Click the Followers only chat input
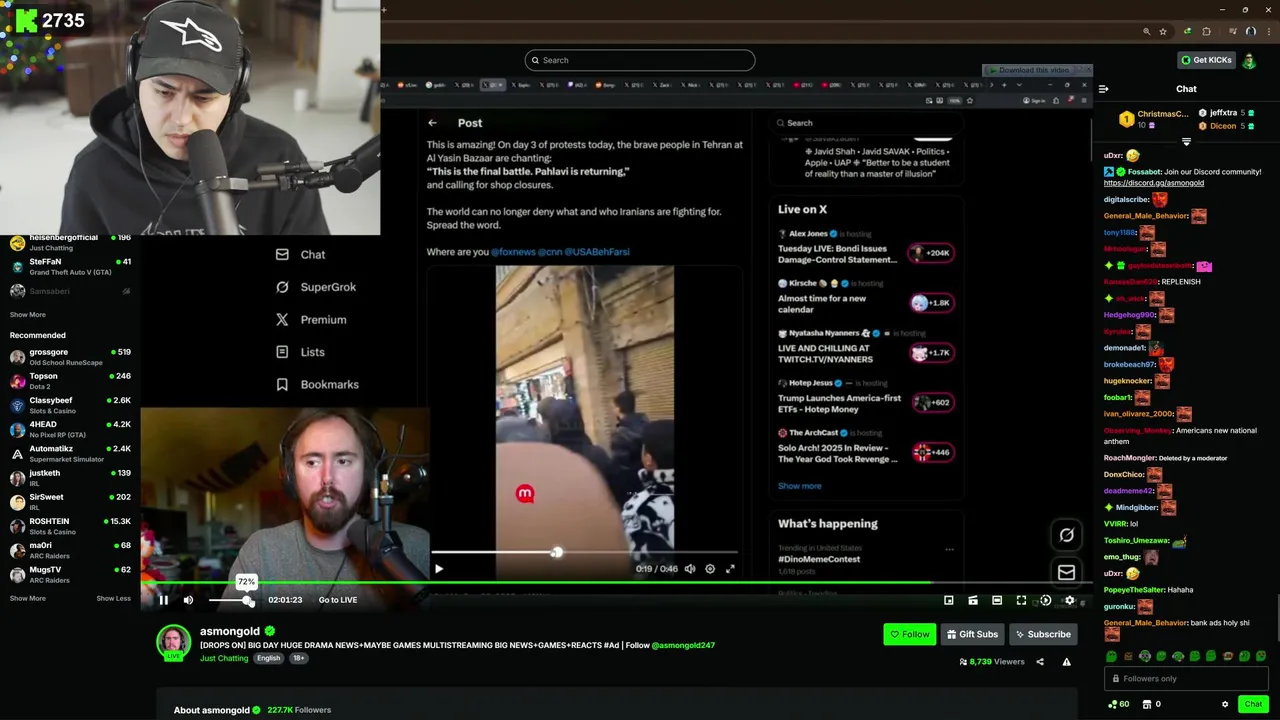Image resolution: width=1280 pixels, height=720 pixels. pyautogui.click(x=1187, y=678)
